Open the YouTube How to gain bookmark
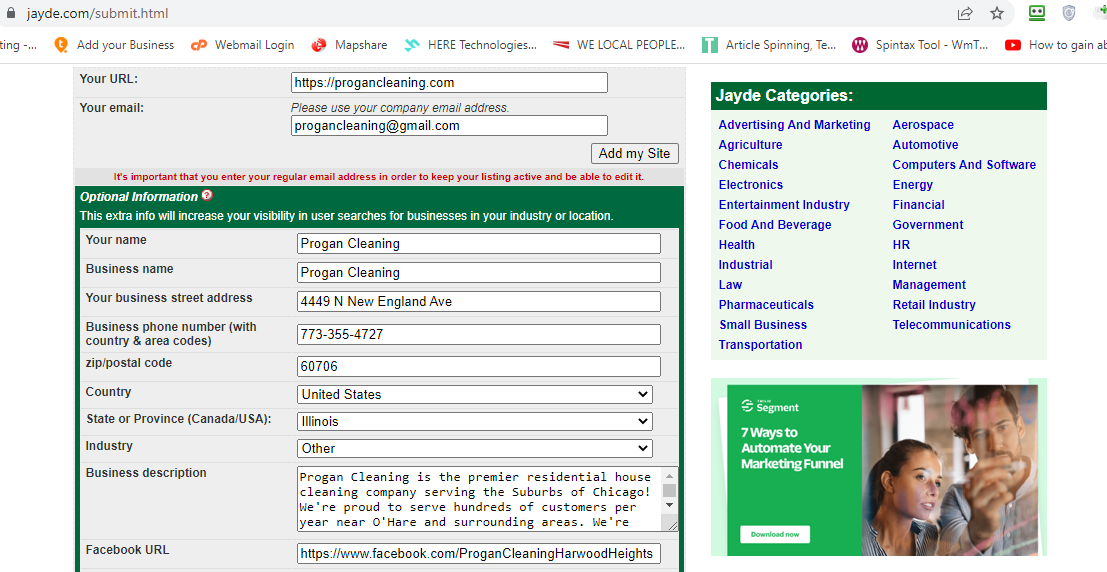The width and height of the screenshot is (1107, 572). pos(1055,44)
